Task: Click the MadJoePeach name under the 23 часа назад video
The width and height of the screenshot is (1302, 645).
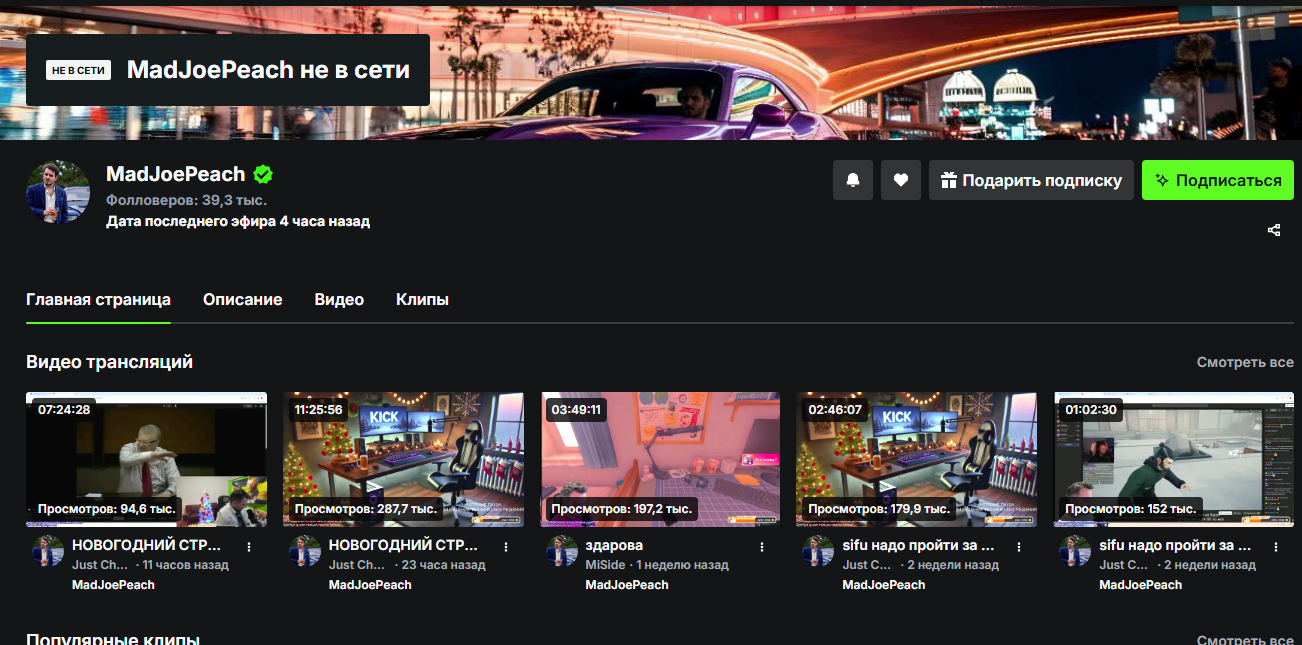Action: (x=370, y=585)
